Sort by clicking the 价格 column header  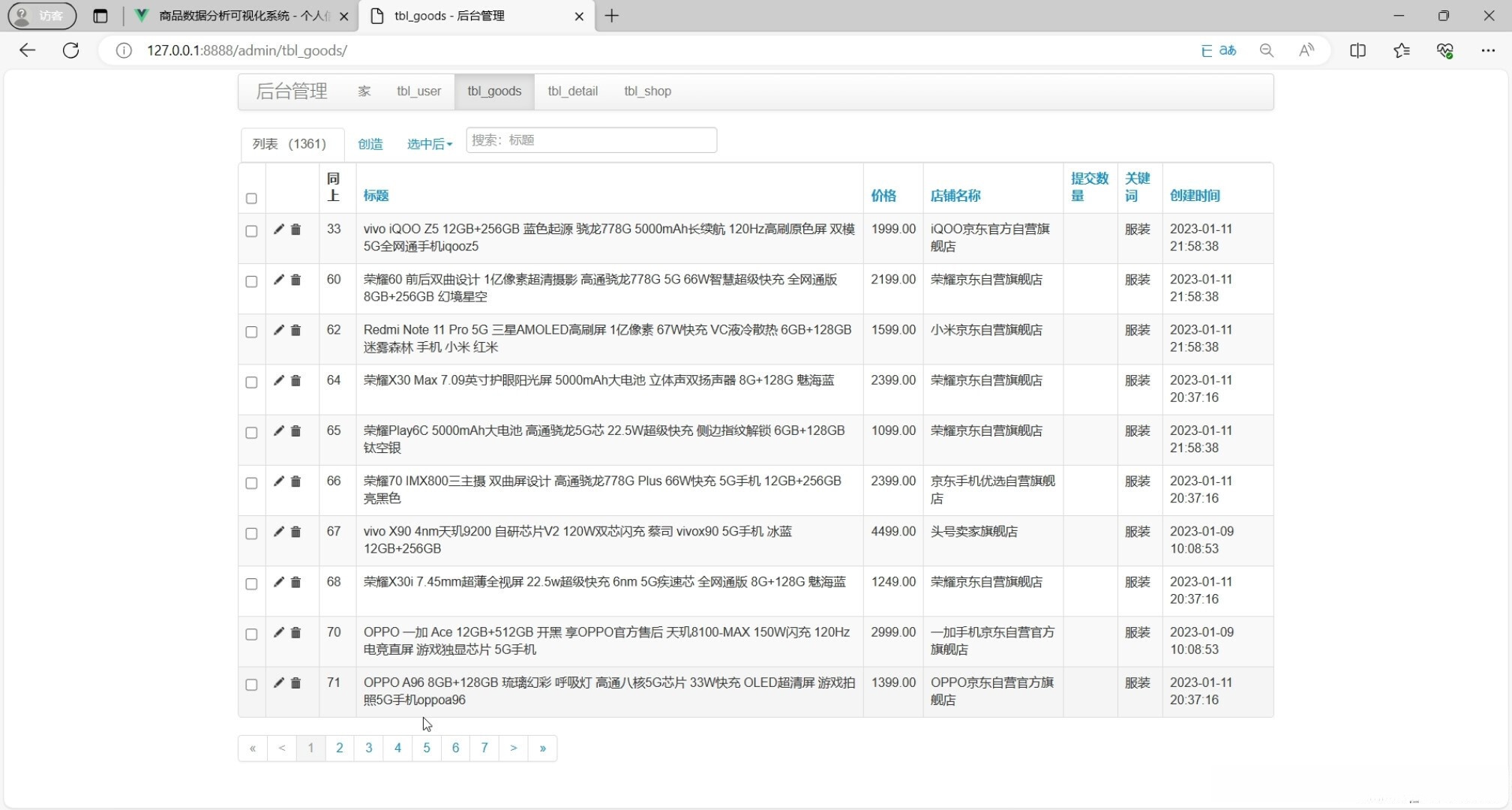point(883,196)
